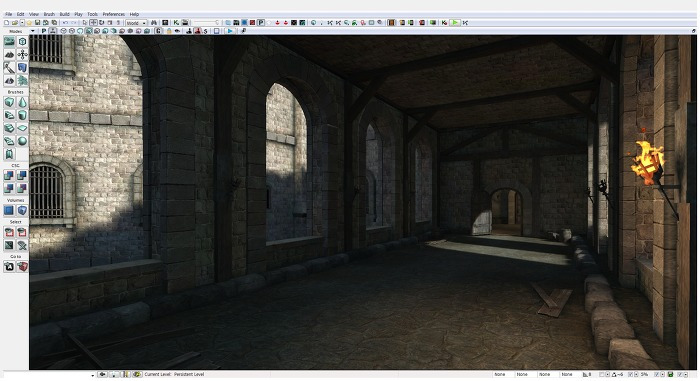Select the Cone builder brush
Image resolution: width=700 pixels, height=381 pixels.
coord(22,102)
